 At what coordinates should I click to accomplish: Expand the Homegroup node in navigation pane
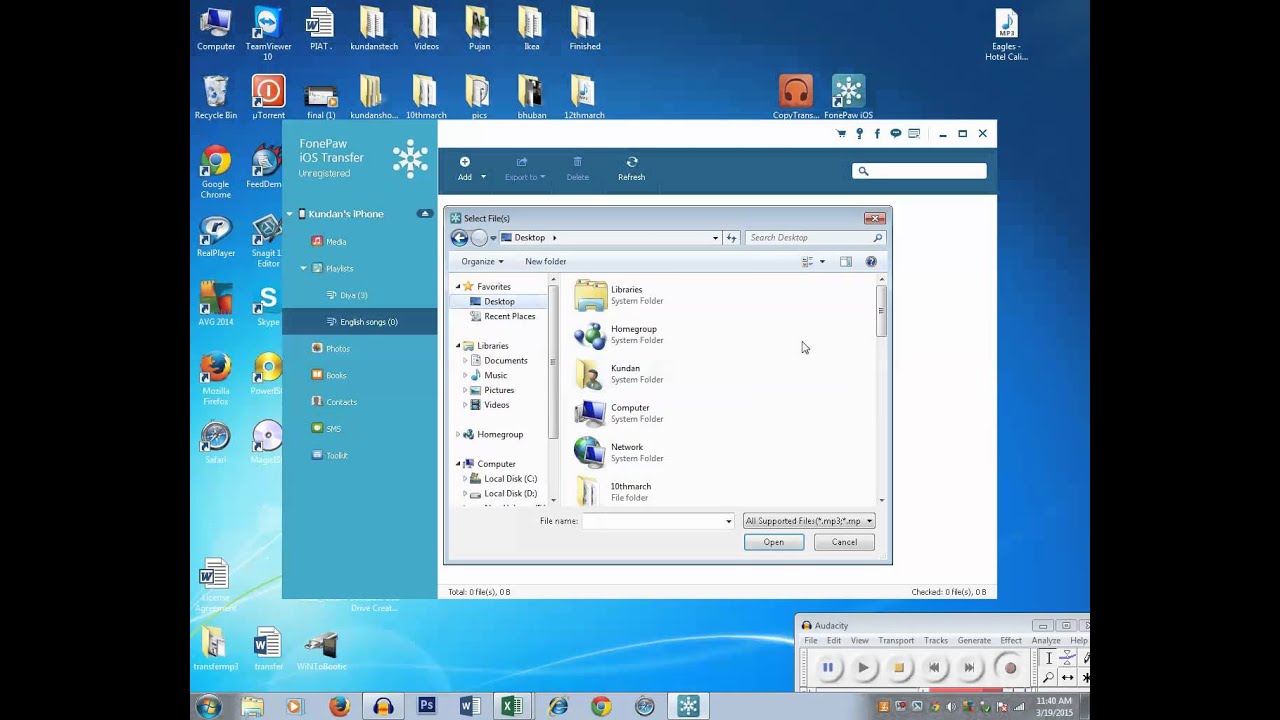coord(458,435)
